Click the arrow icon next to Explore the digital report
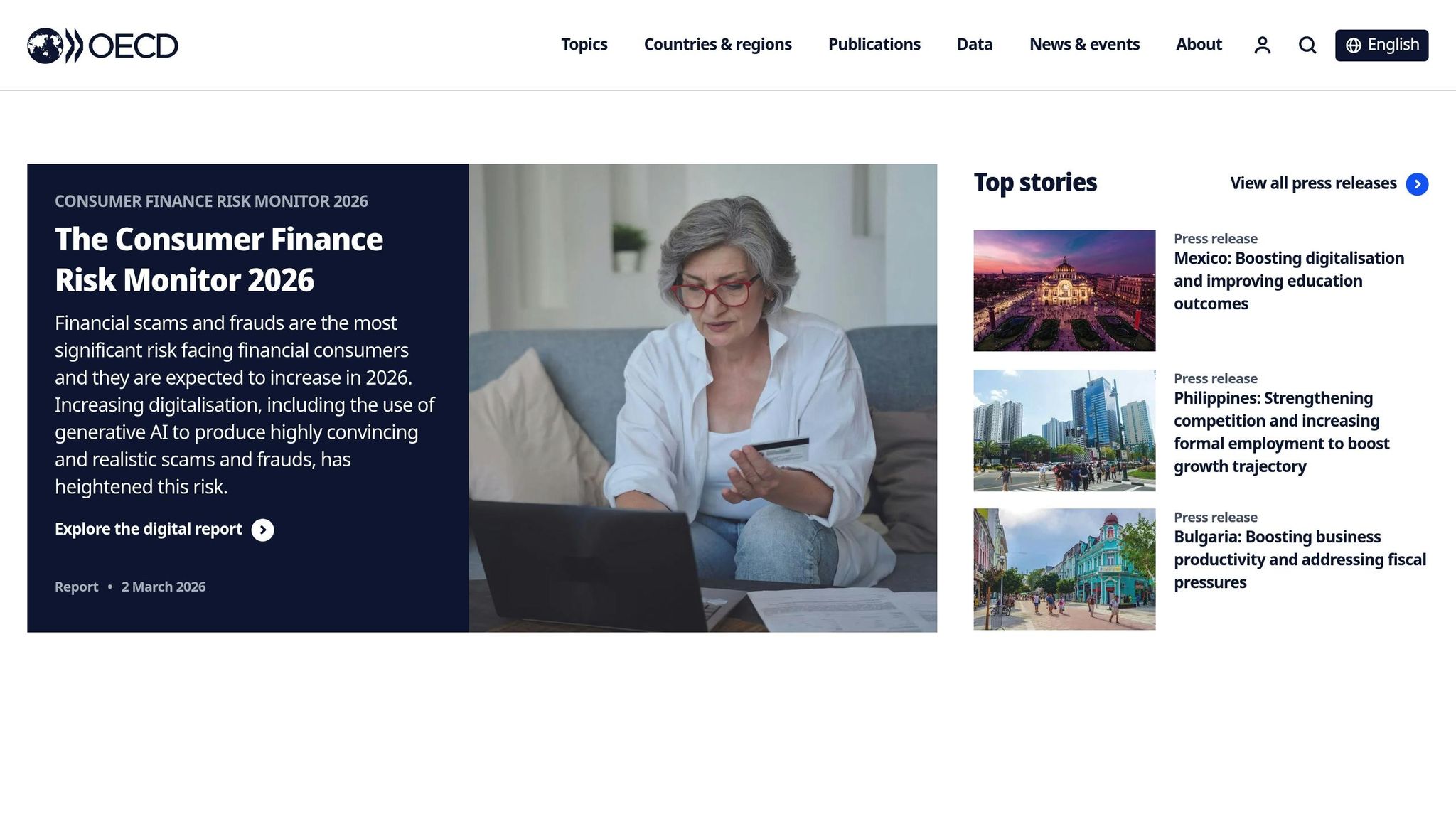This screenshot has width=1456, height=819. pos(262,530)
